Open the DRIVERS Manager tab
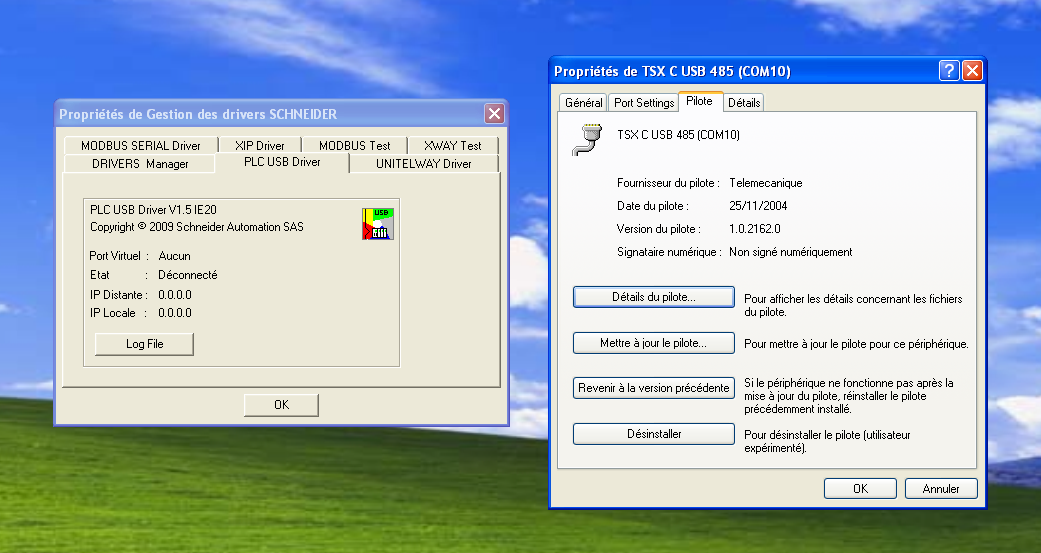Image resolution: width=1041 pixels, height=553 pixels. tap(140, 163)
